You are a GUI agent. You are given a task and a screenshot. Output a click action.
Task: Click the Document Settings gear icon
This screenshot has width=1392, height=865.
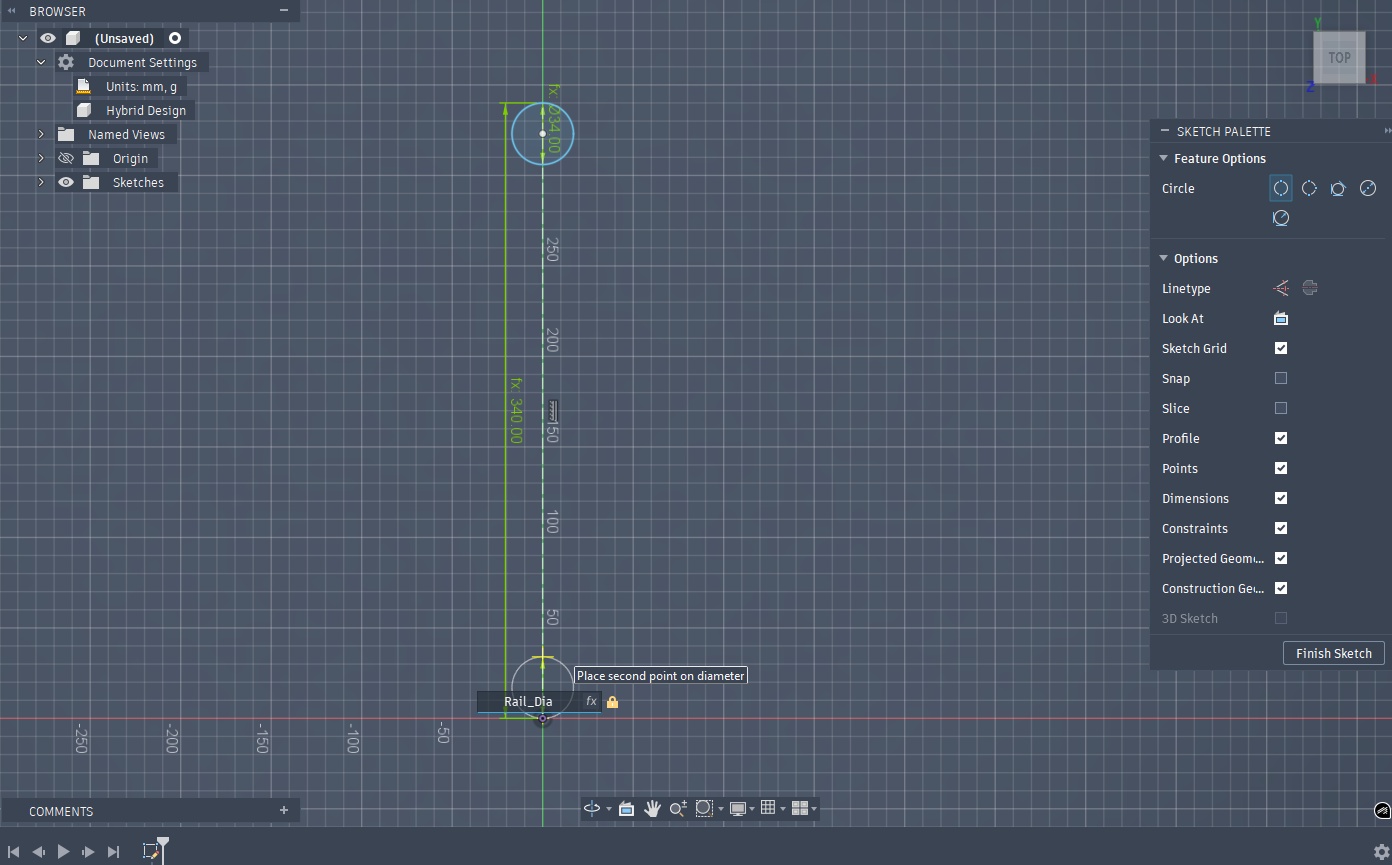[66, 62]
